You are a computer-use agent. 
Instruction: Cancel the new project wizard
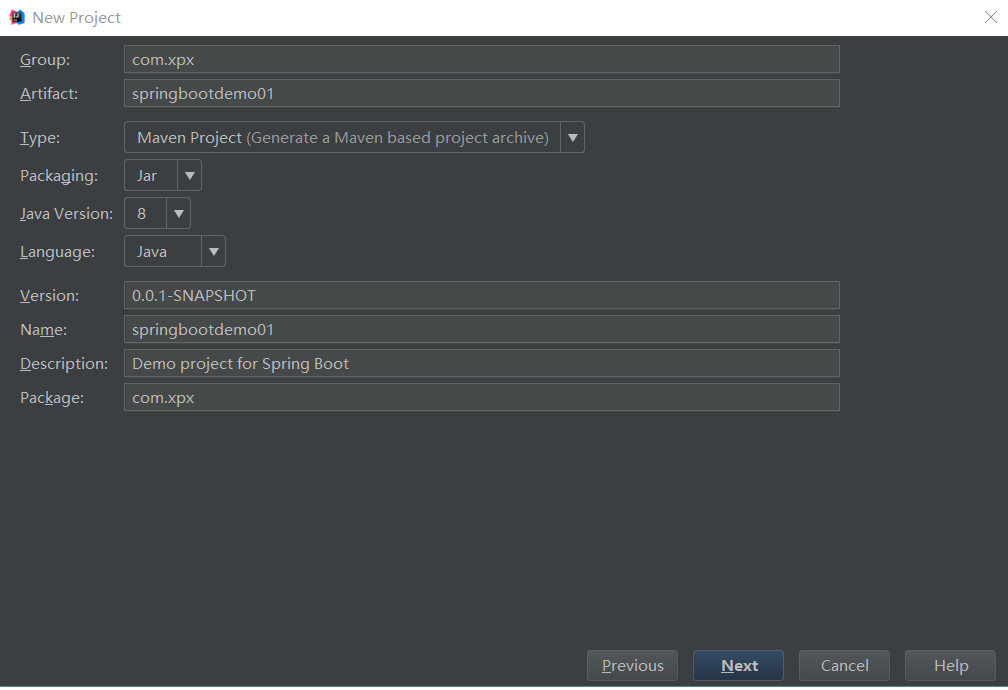coord(844,666)
